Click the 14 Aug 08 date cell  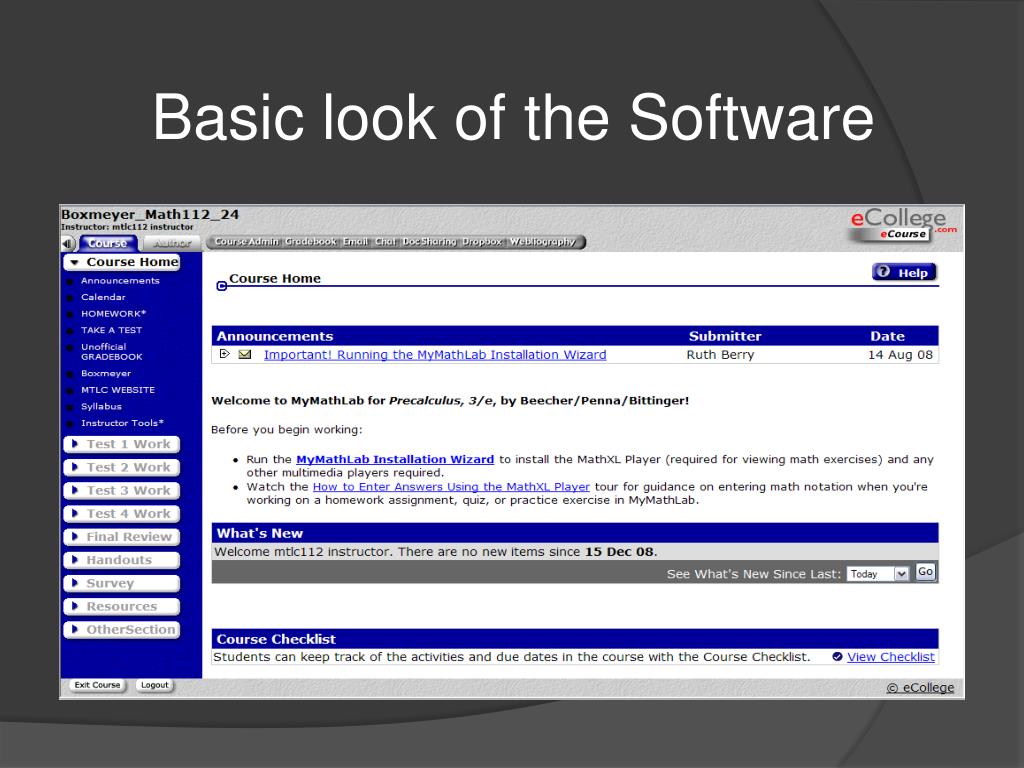(x=901, y=355)
